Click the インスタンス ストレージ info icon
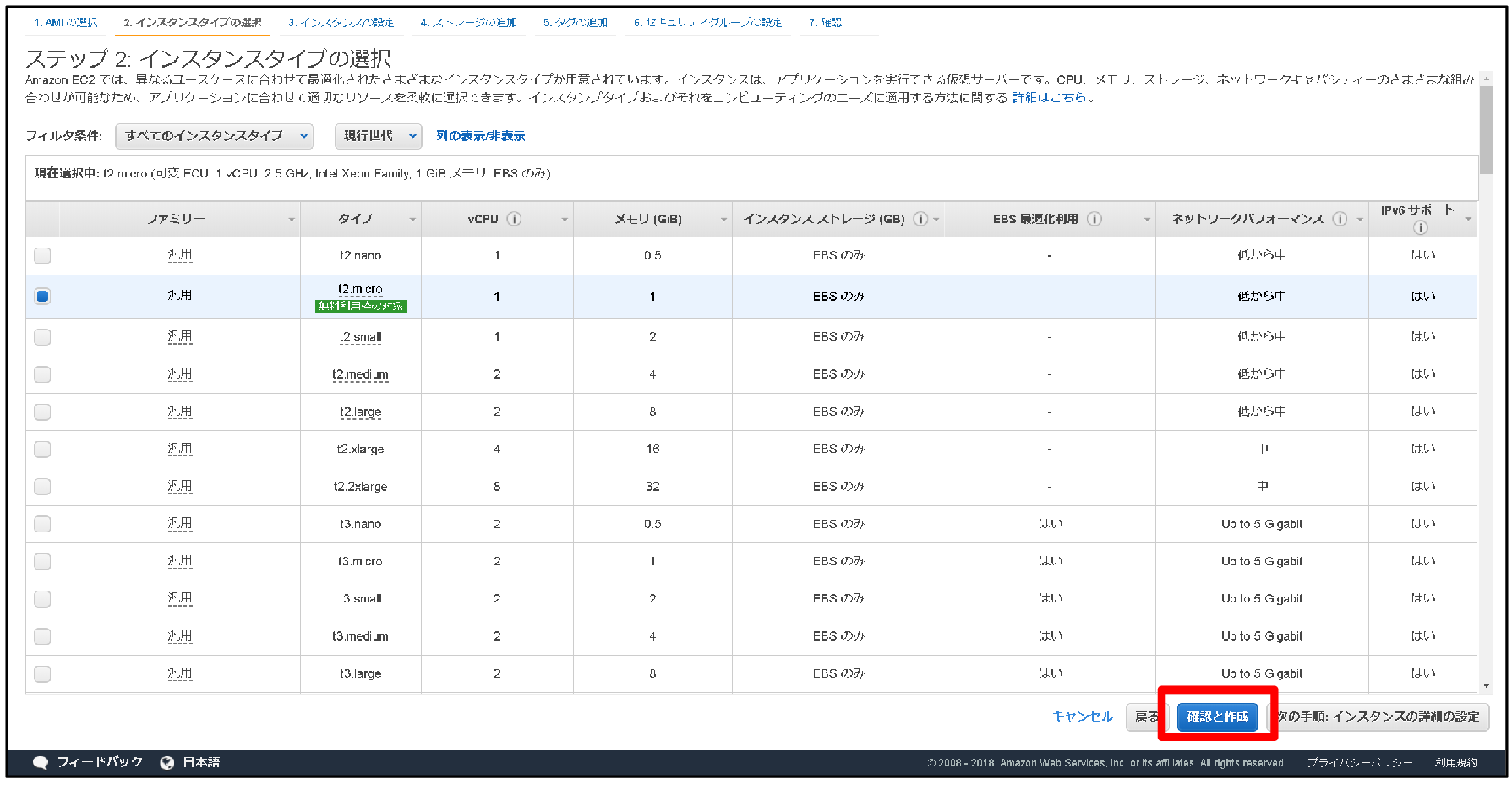1512x785 pixels. pyautogui.click(x=921, y=218)
